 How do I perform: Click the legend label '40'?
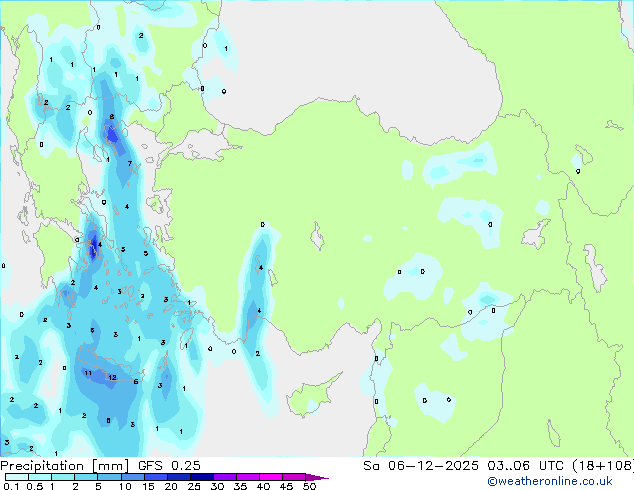(263, 486)
